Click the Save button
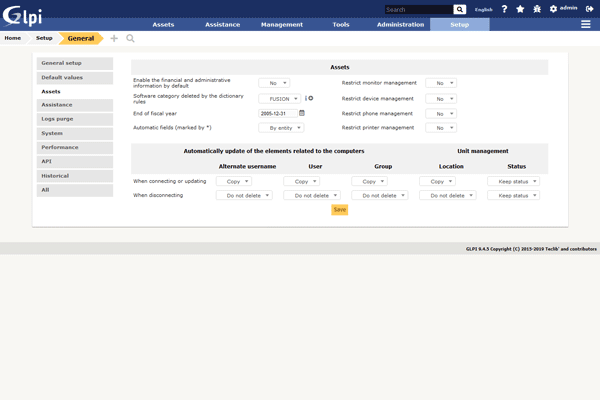The image size is (600, 400). 339,210
